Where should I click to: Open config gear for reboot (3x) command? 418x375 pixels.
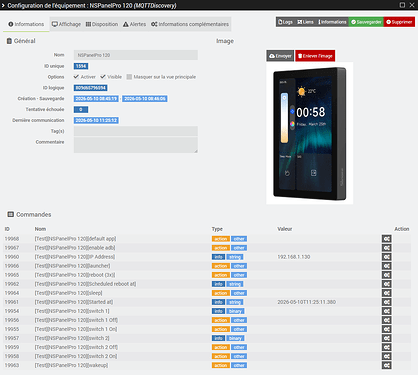click(386, 275)
